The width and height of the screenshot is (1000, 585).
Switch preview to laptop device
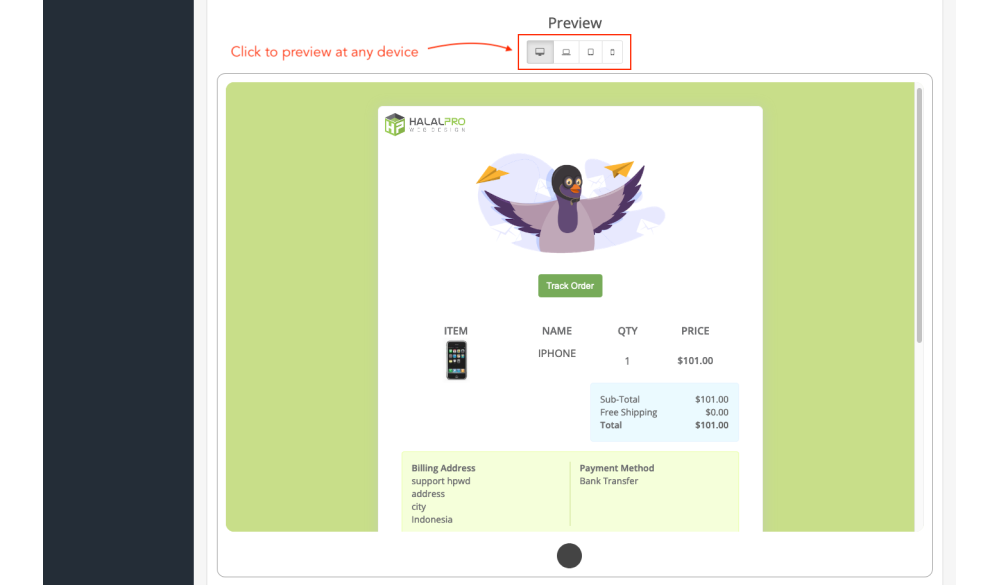[x=566, y=52]
